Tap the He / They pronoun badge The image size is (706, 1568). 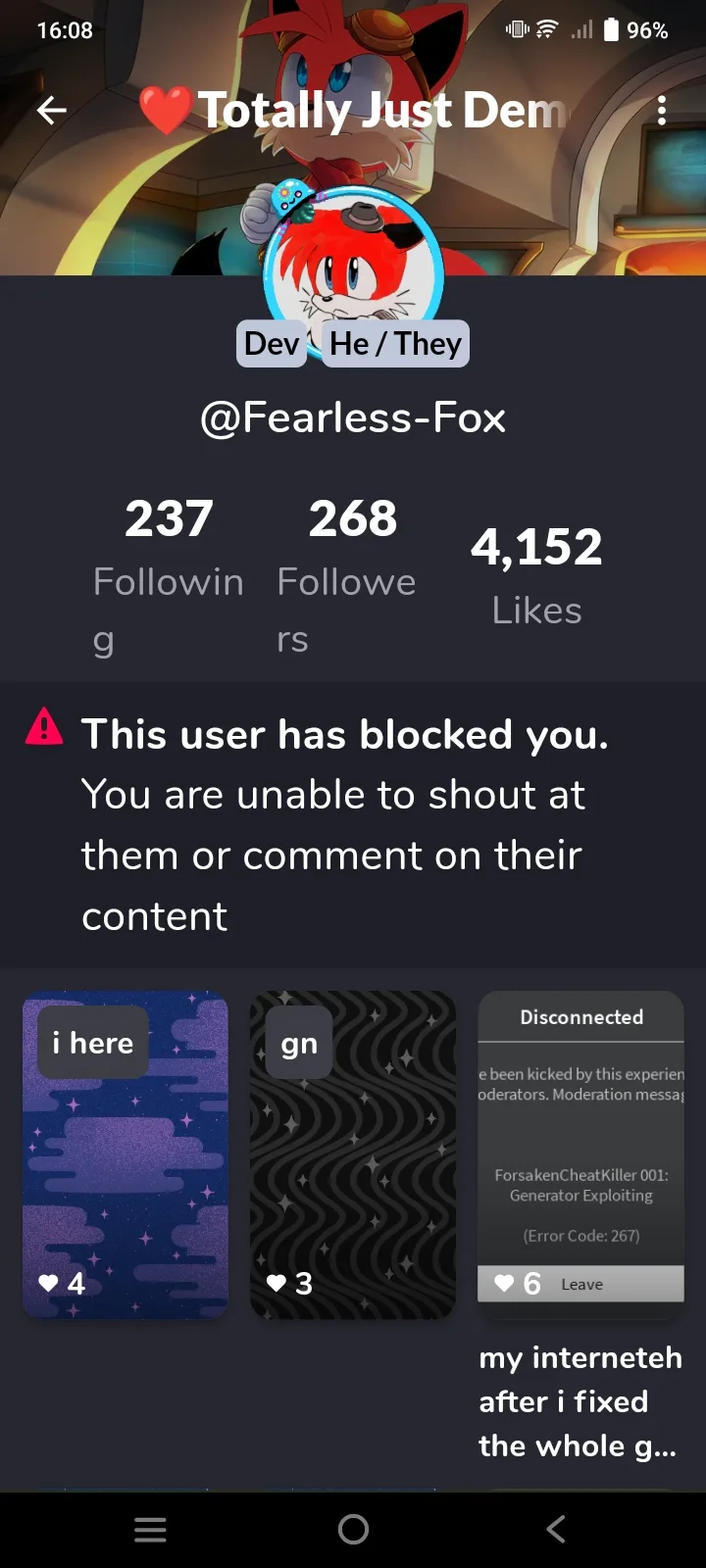point(395,344)
